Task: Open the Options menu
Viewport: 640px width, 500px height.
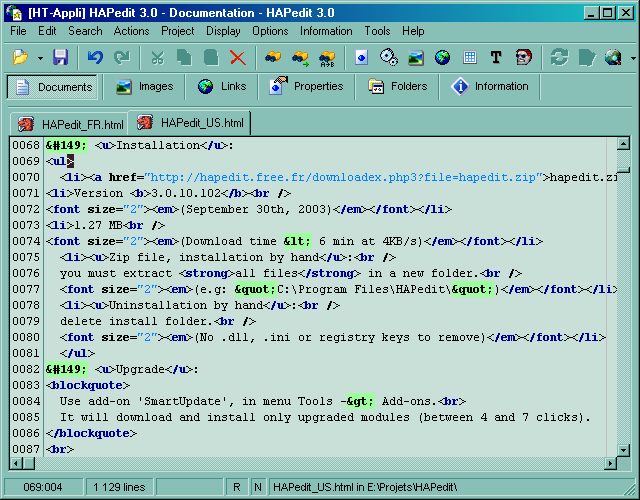Action: [x=270, y=31]
